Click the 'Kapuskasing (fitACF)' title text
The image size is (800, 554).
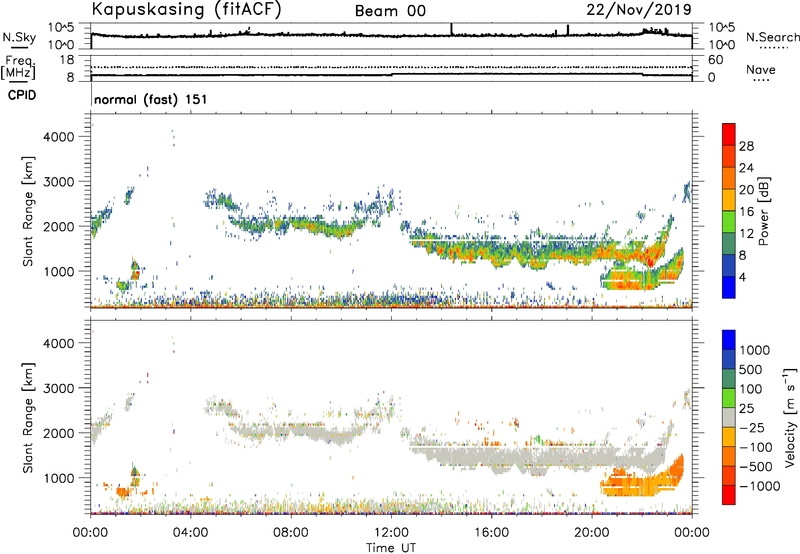click(x=186, y=10)
